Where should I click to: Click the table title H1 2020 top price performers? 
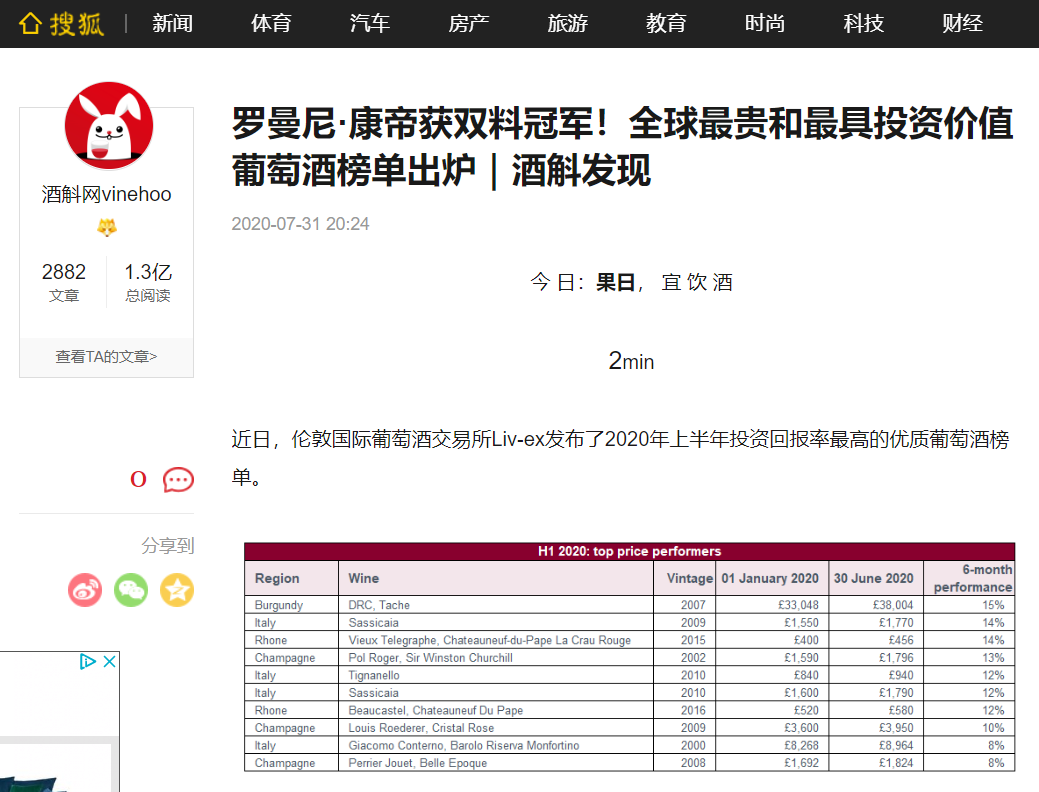tap(629, 551)
